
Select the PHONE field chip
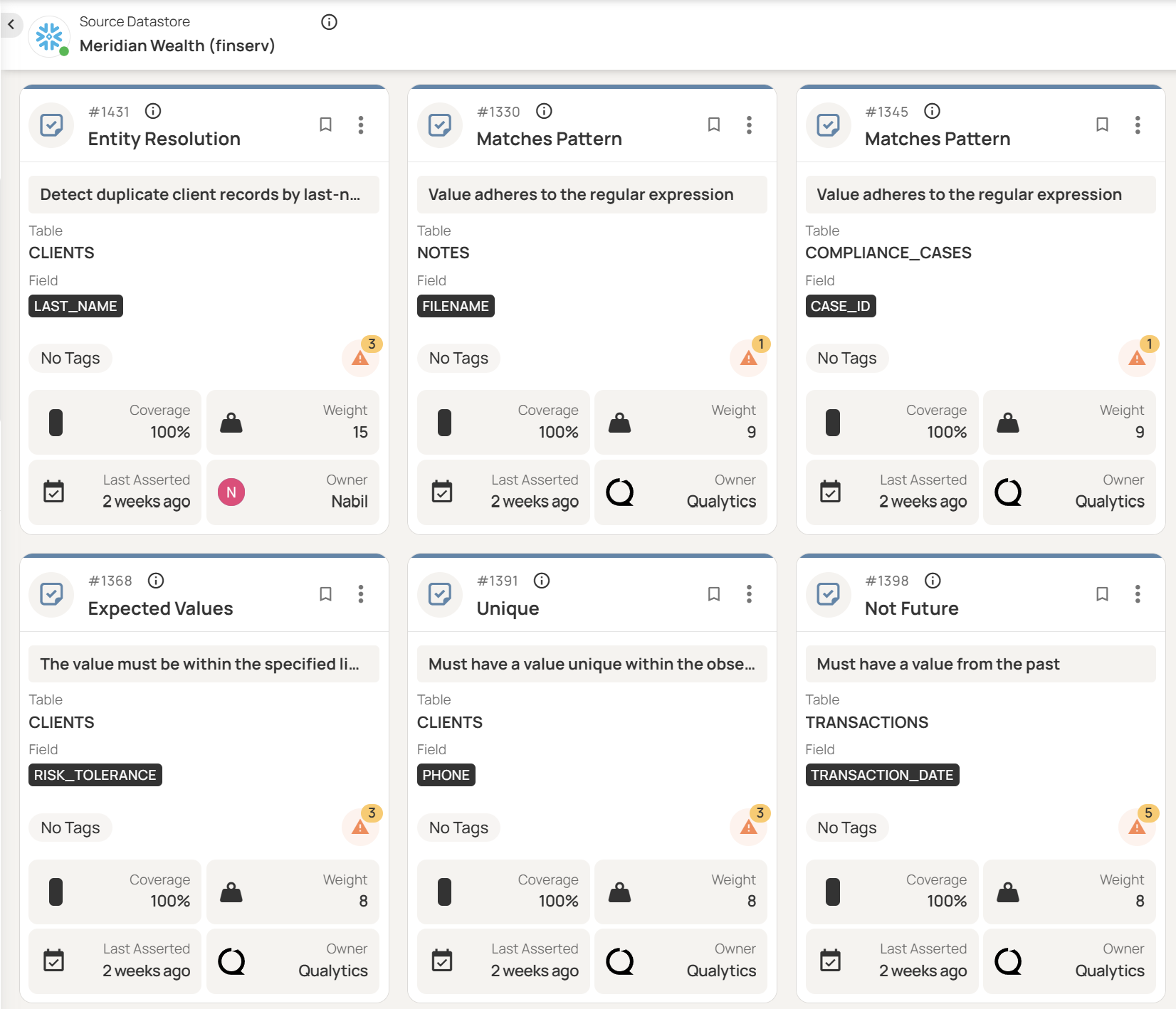[446, 775]
